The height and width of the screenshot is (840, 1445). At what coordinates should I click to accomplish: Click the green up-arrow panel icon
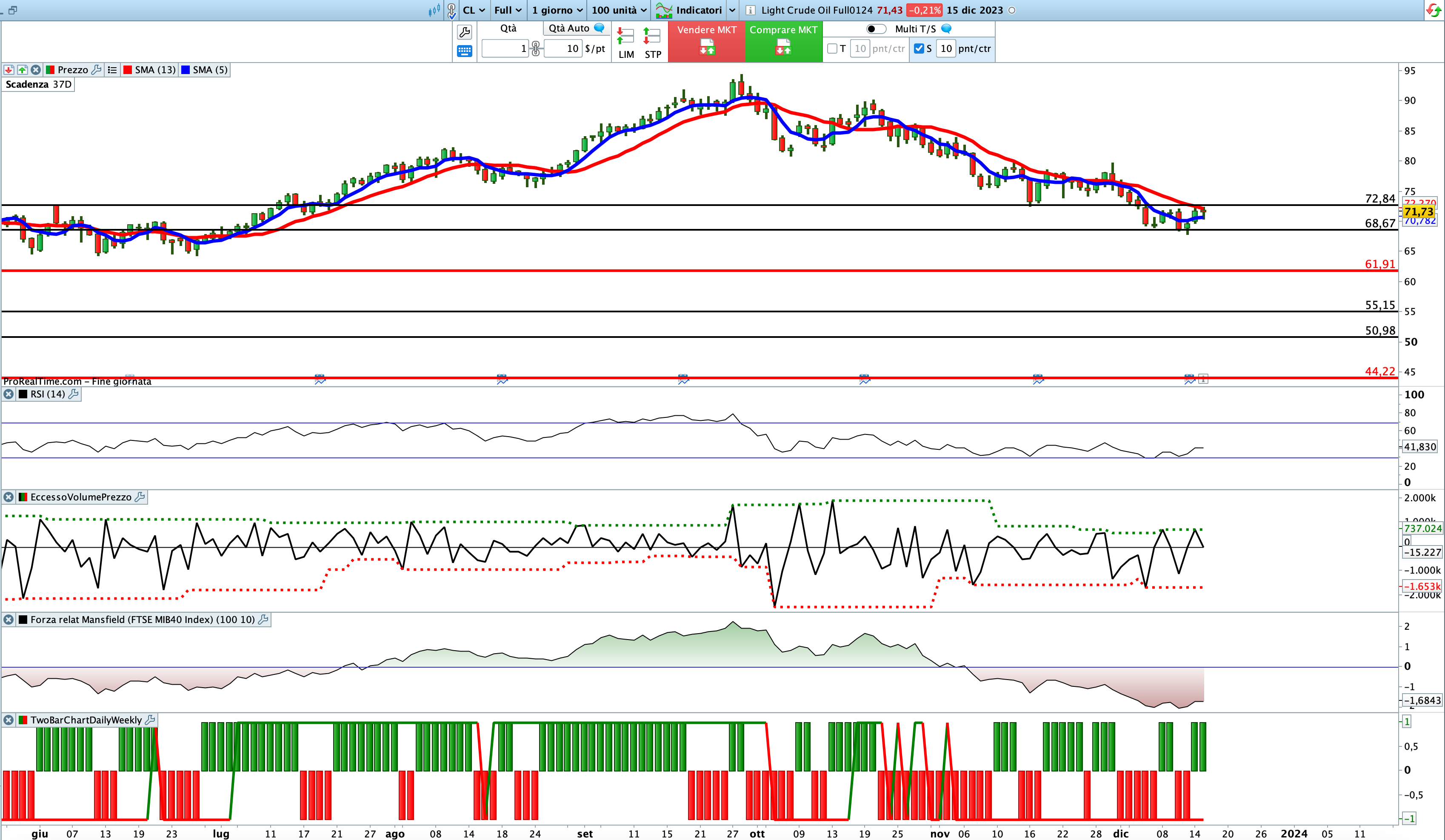coord(23,70)
